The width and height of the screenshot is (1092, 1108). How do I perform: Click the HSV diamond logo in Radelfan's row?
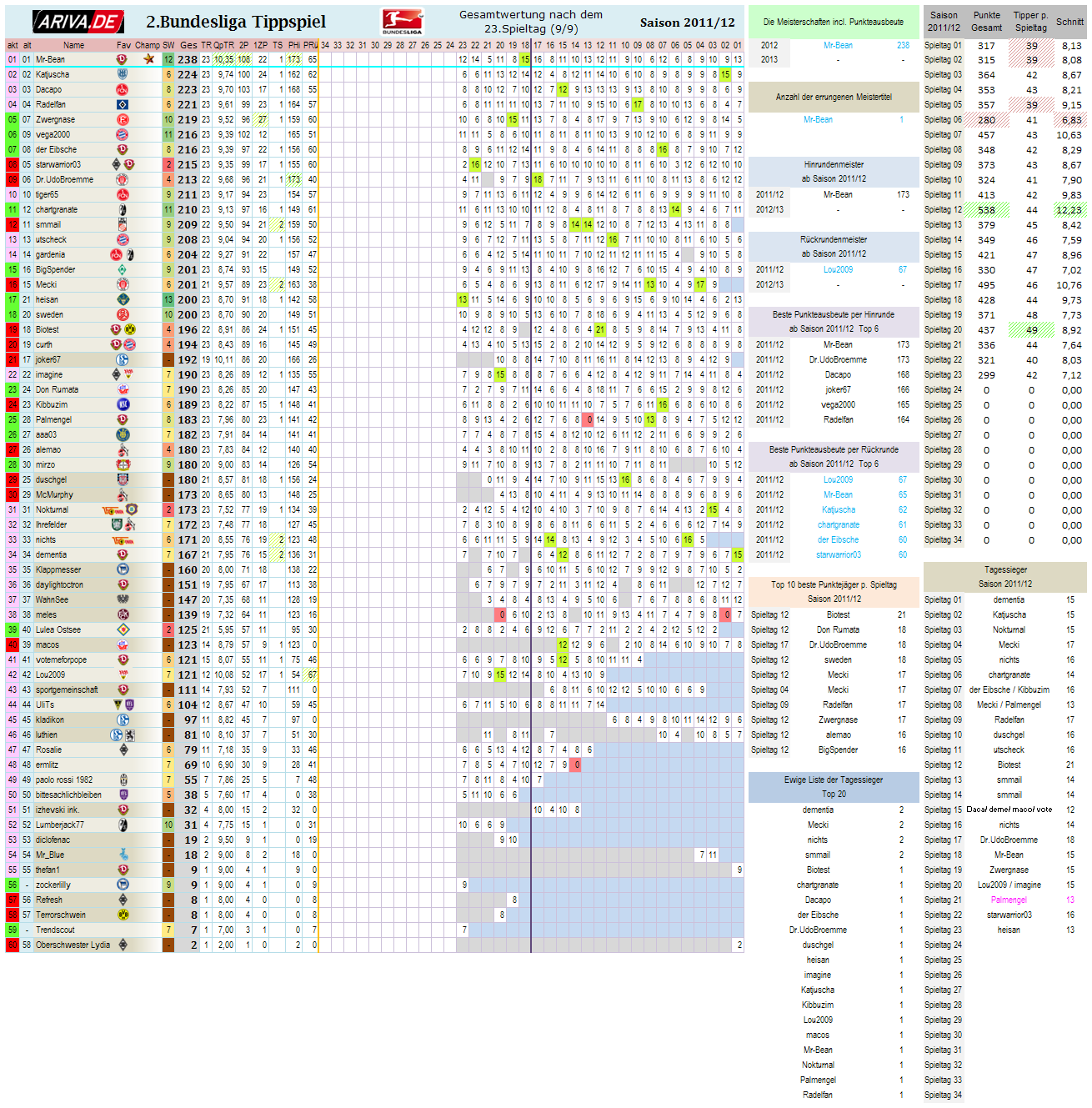tap(123, 104)
